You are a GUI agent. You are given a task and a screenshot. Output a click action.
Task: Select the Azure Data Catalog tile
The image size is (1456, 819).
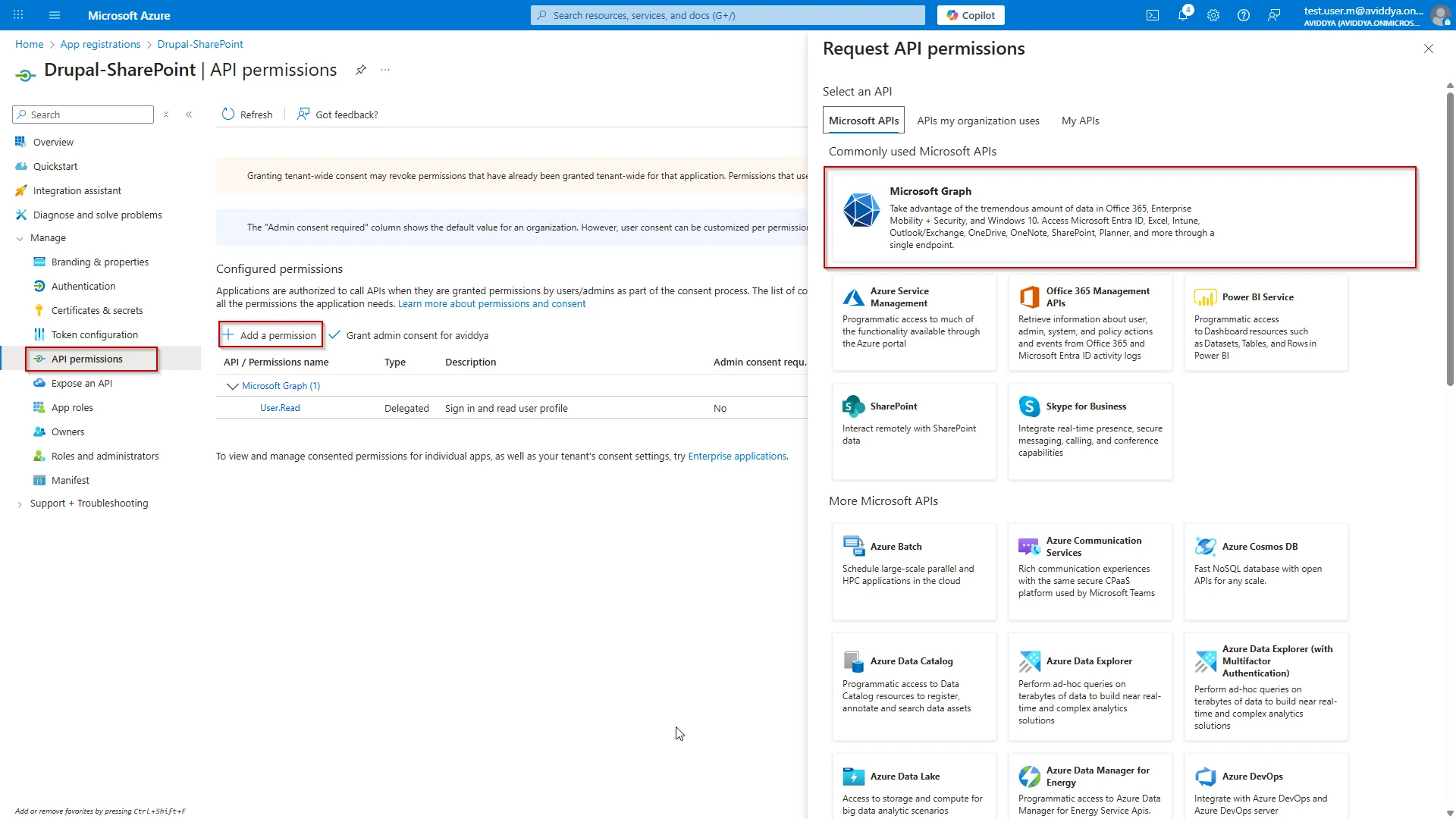coord(914,686)
